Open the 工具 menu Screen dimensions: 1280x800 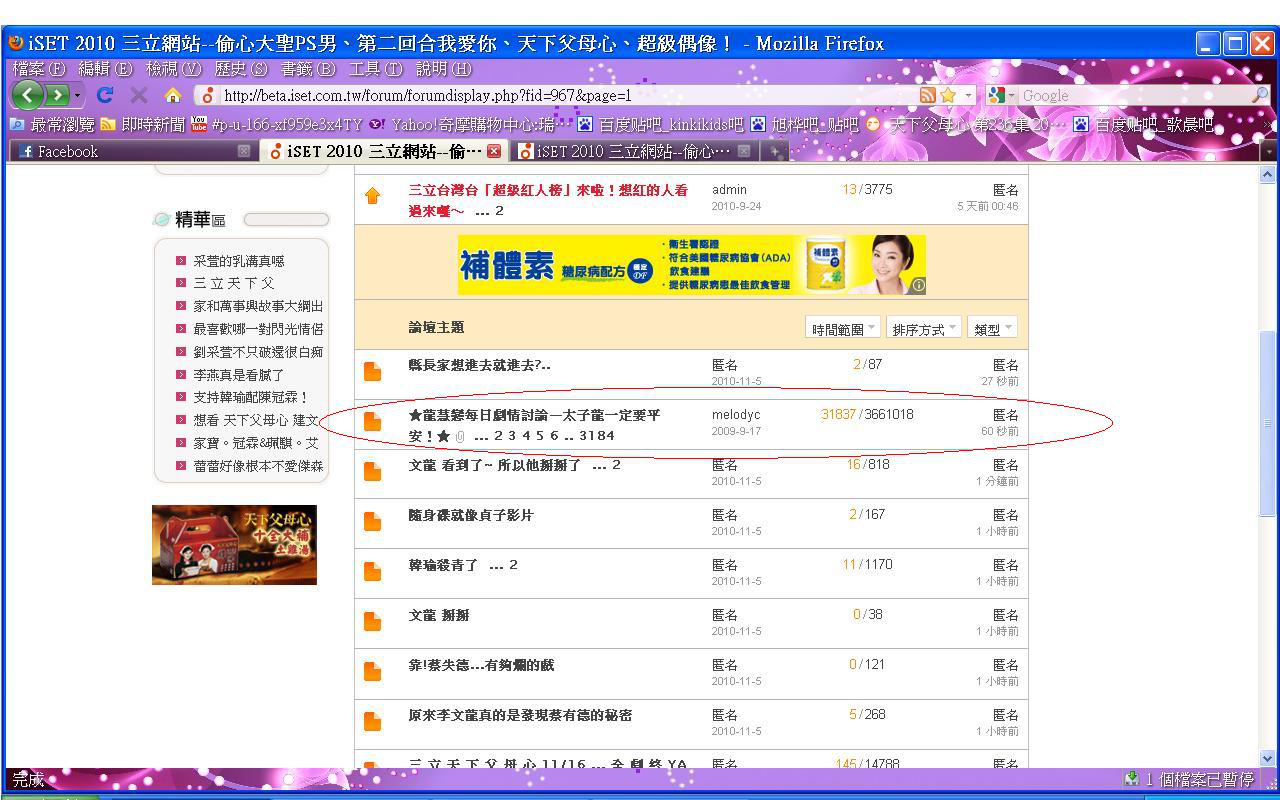375,69
